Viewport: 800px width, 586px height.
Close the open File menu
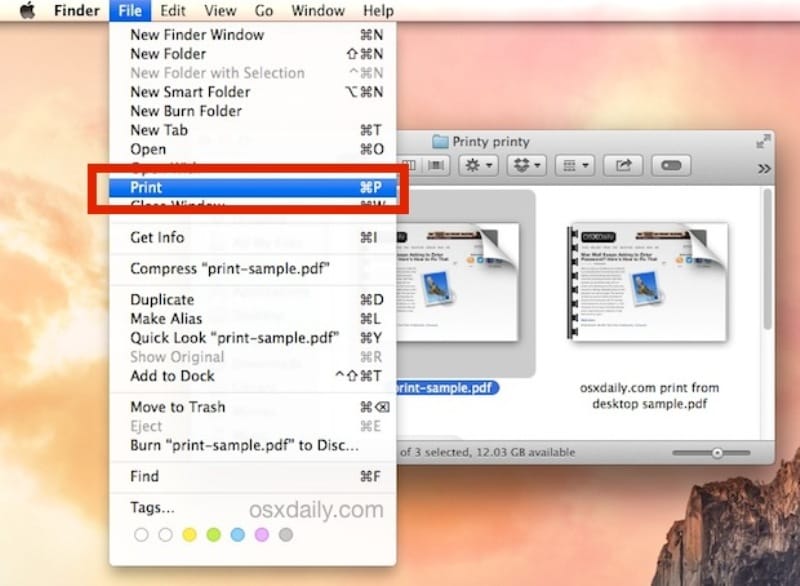coord(130,10)
